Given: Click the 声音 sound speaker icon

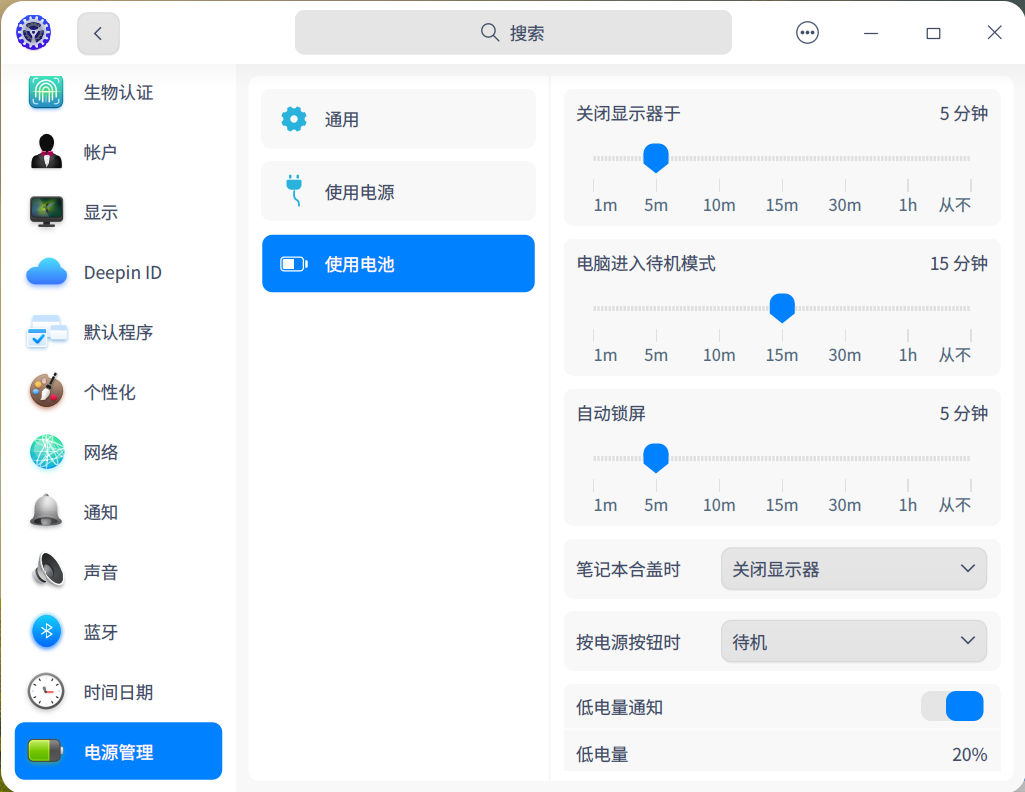Looking at the screenshot, I should click(x=45, y=572).
